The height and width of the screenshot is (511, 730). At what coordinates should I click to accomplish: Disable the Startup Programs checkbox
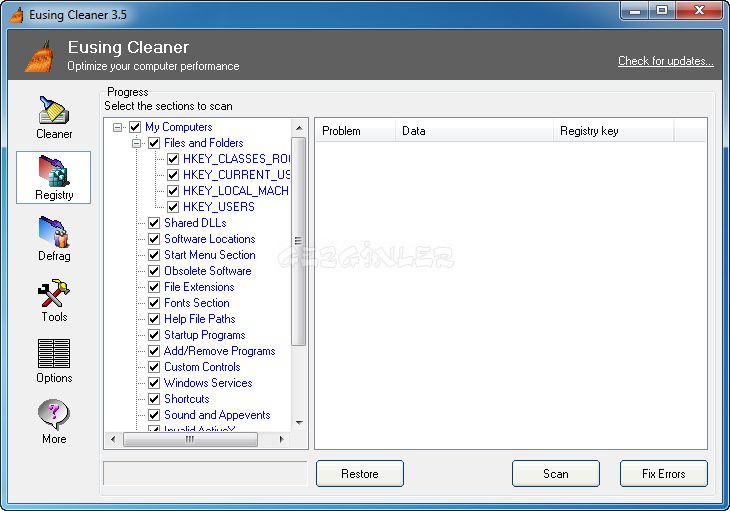tap(154, 335)
